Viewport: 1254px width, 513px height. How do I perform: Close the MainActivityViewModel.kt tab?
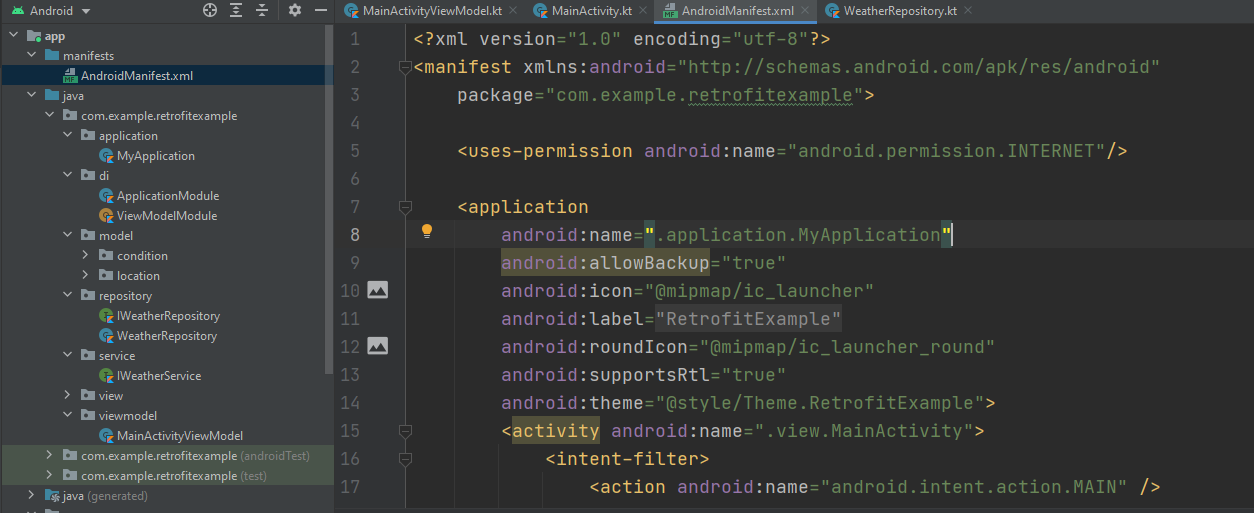click(512, 11)
